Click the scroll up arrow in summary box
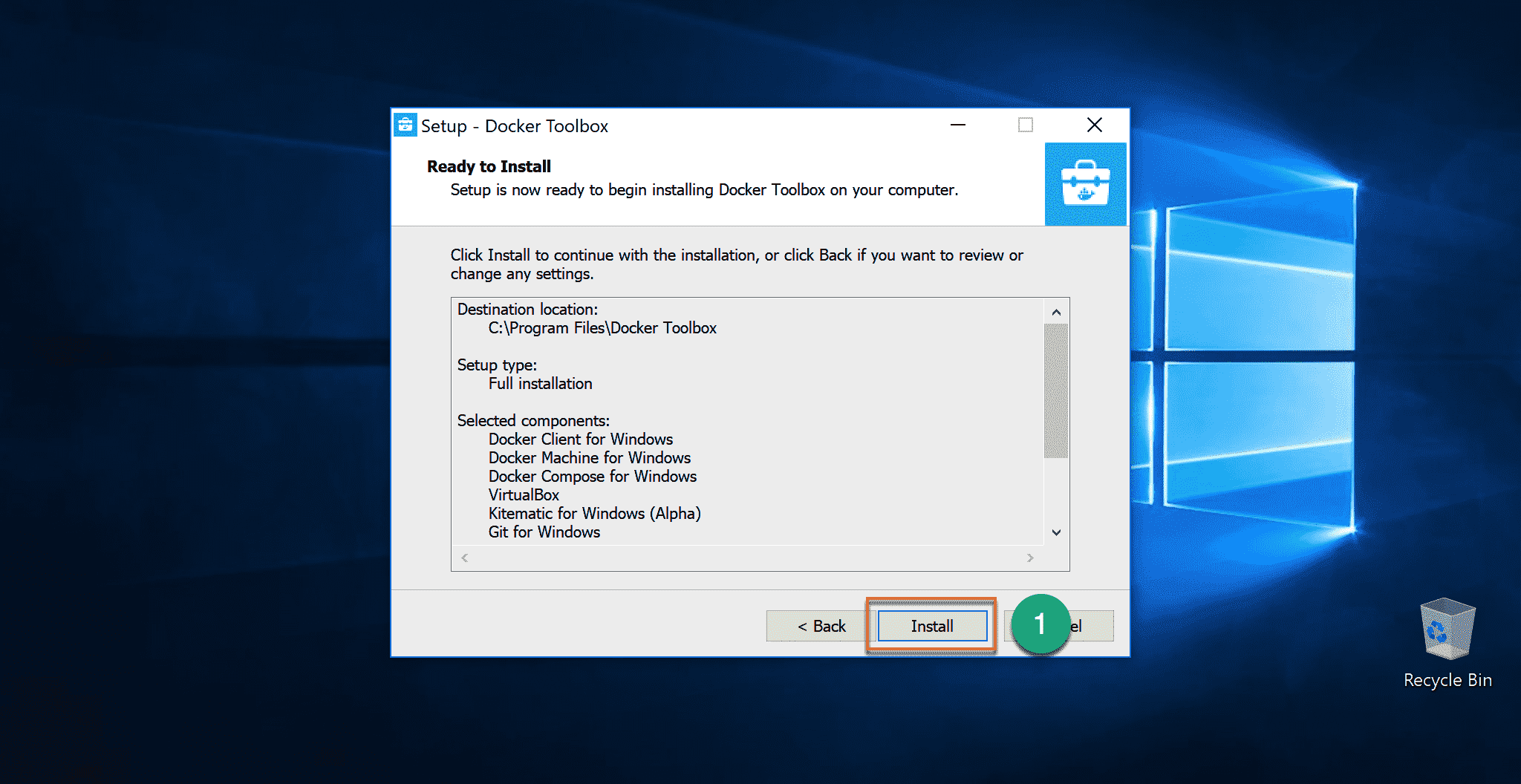The image size is (1521, 784). [x=1056, y=312]
